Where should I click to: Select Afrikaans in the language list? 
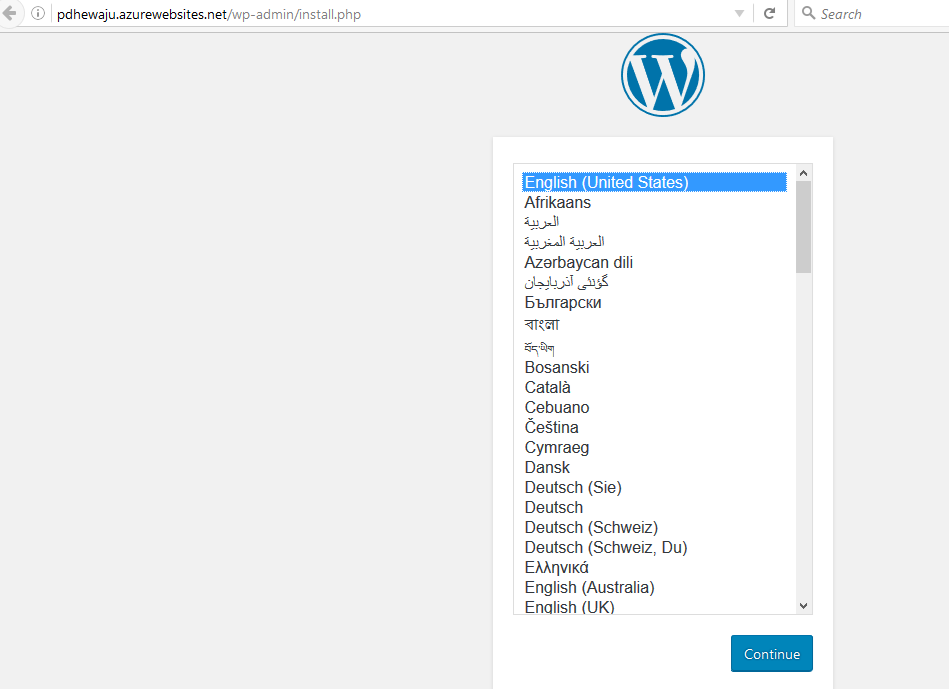[654, 202]
